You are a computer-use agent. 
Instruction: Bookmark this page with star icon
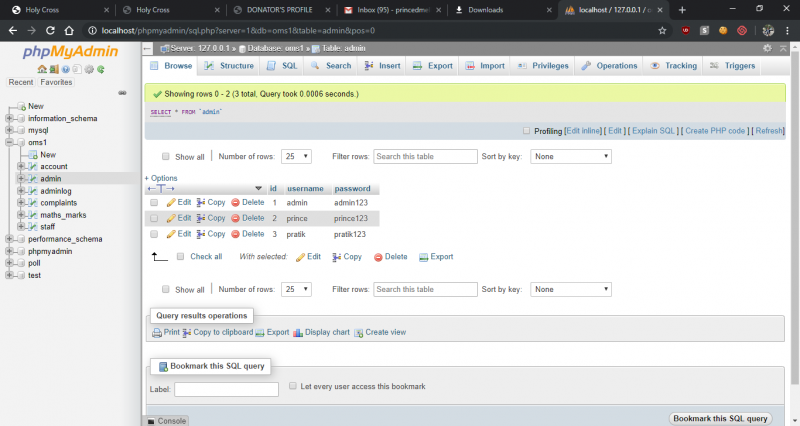click(x=662, y=31)
